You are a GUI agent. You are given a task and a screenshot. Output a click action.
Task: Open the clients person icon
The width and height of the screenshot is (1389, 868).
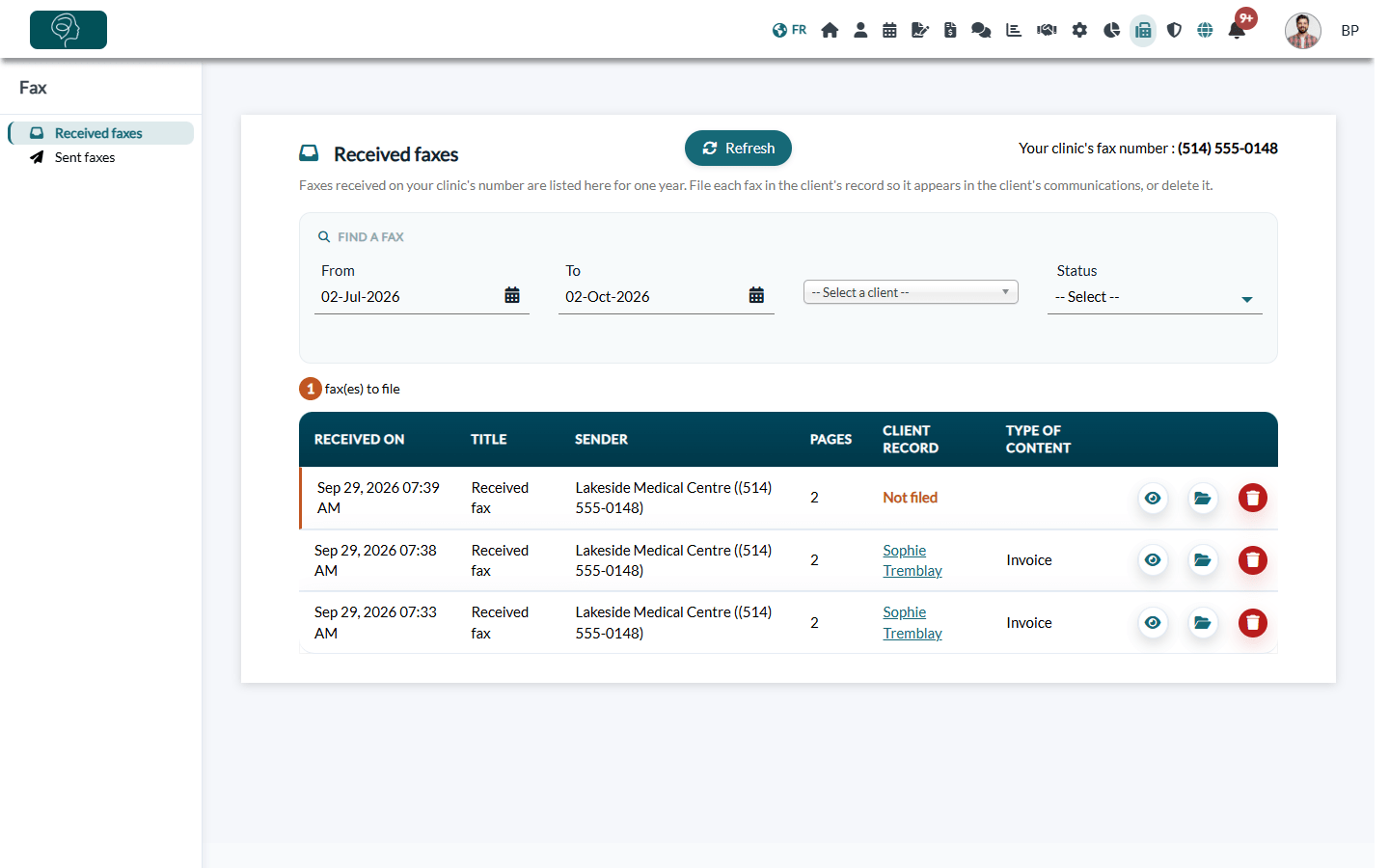(860, 30)
